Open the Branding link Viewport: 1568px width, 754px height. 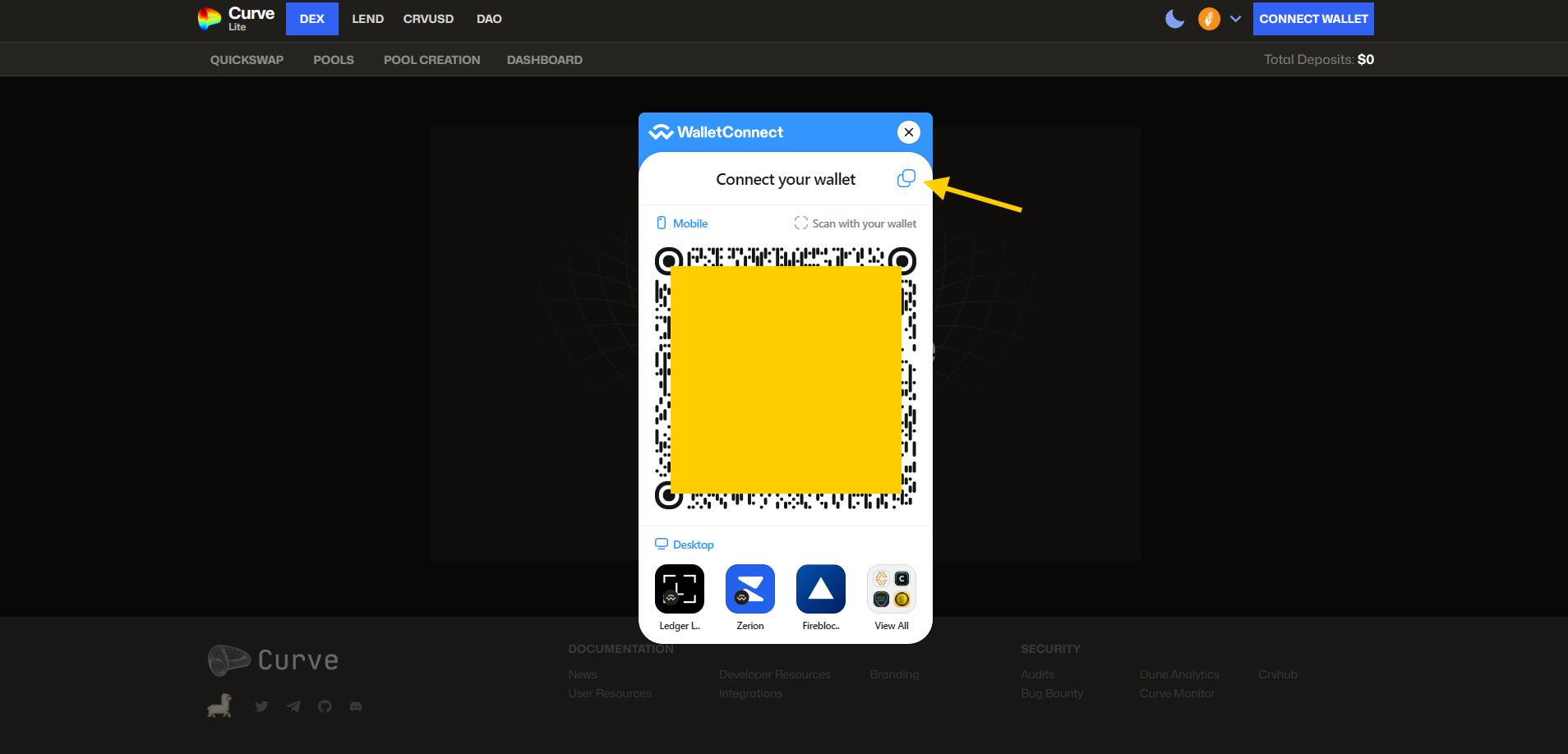(x=895, y=674)
